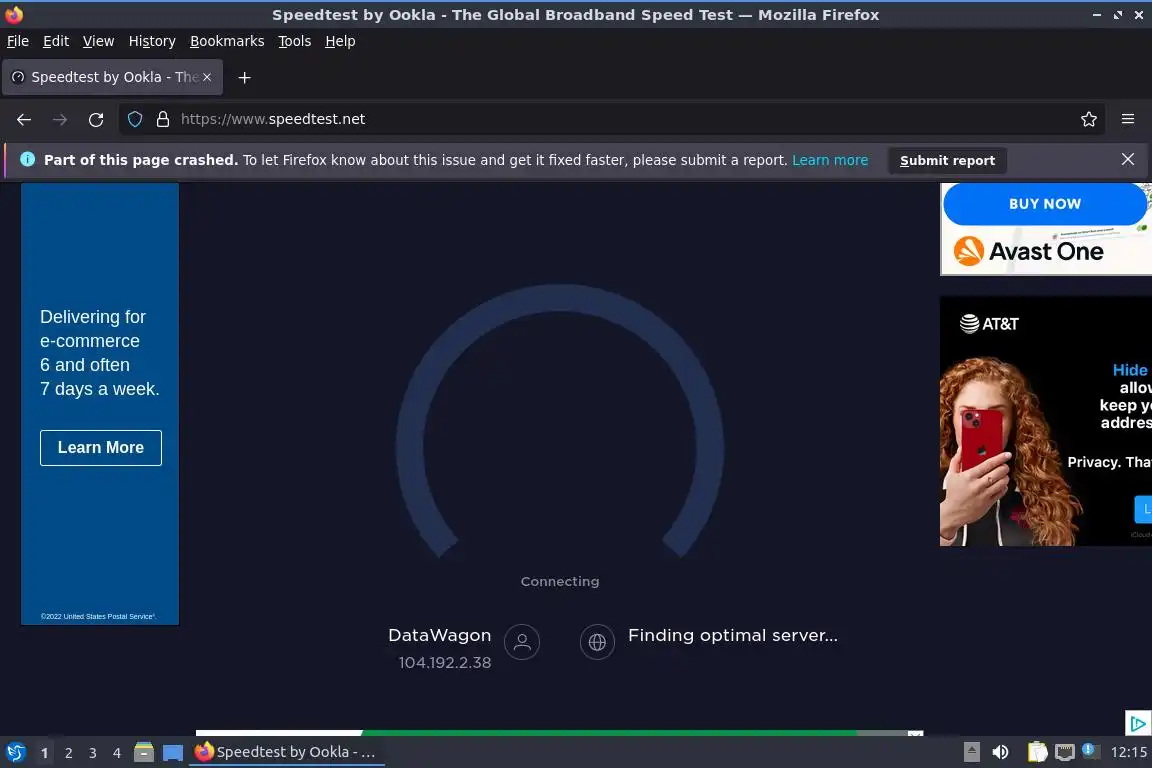Click the Submit report button
Viewport: 1152px width, 768px height.
tap(947, 160)
